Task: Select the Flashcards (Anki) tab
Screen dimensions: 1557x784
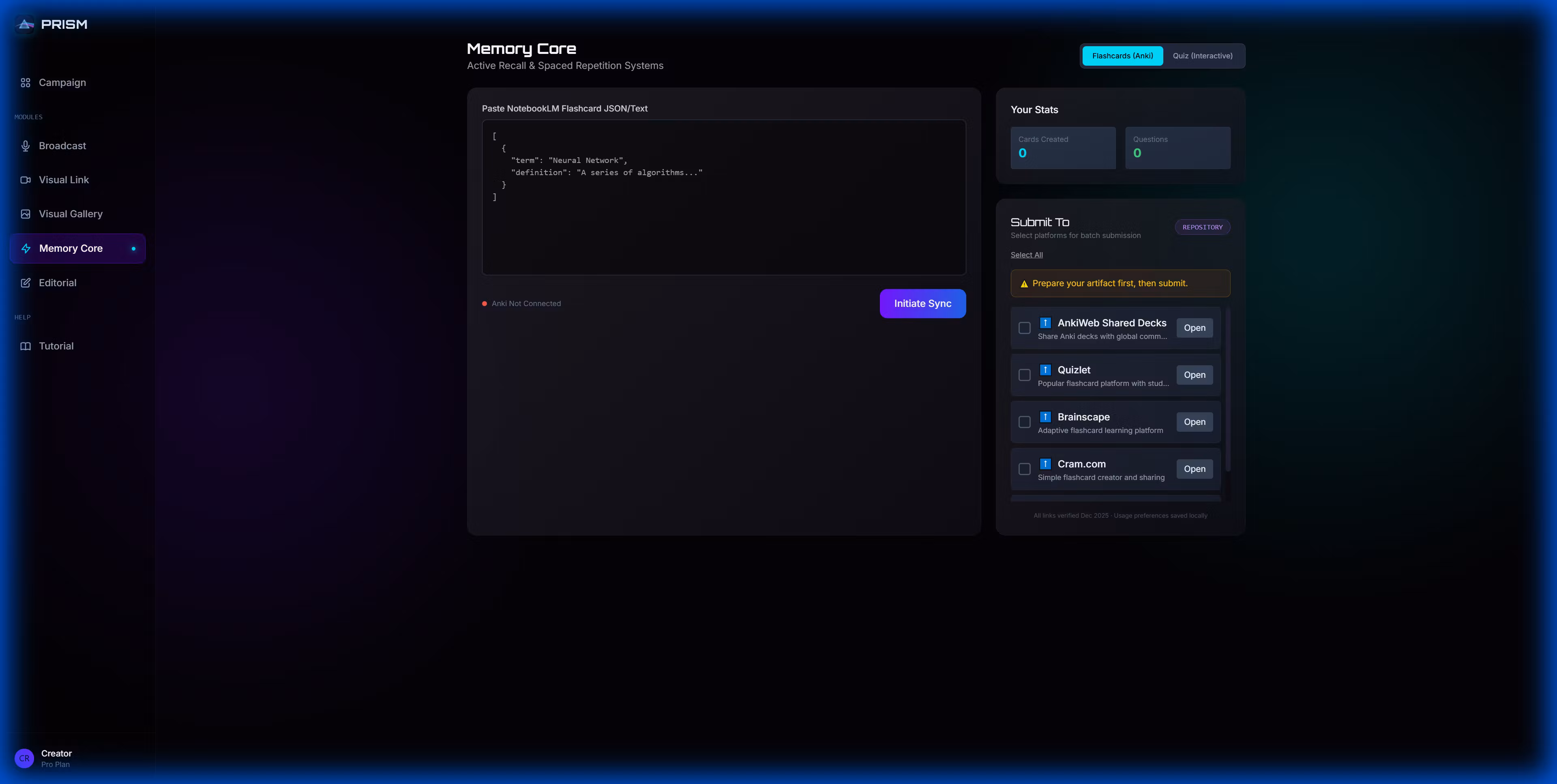Action: pyautogui.click(x=1122, y=56)
